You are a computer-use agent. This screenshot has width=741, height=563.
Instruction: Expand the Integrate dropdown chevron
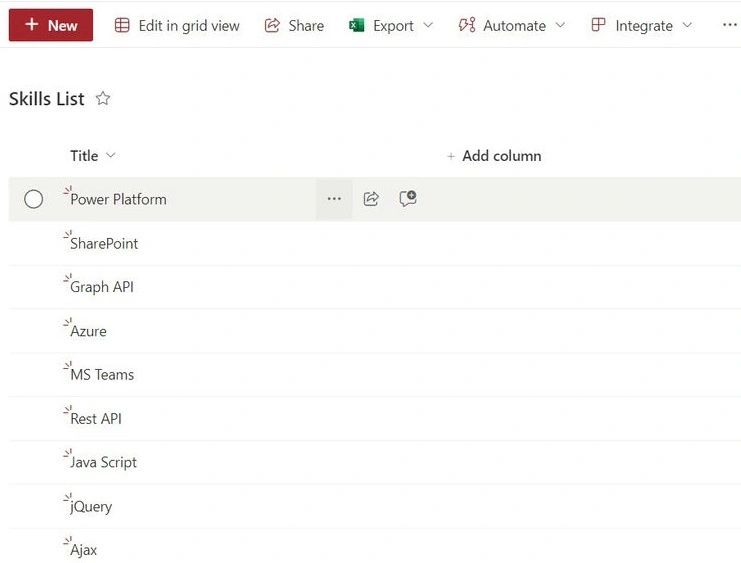[688, 25]
